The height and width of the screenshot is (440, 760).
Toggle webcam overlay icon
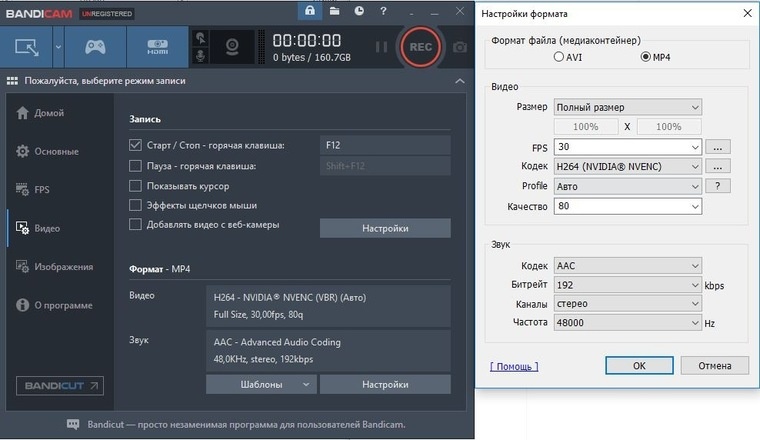[x=232, y=47]
